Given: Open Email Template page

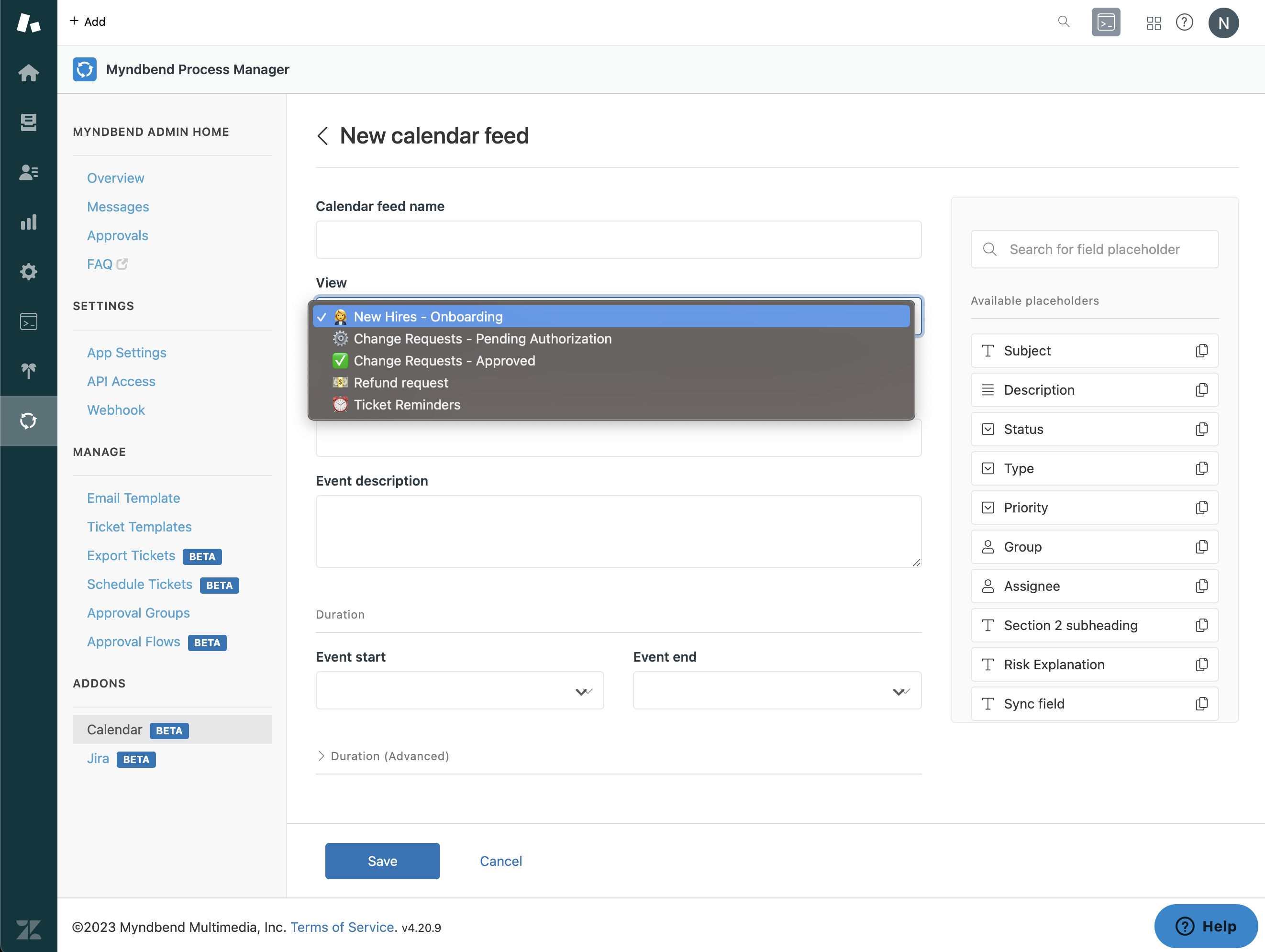Looking at the screenshot, I should [133, 498].
